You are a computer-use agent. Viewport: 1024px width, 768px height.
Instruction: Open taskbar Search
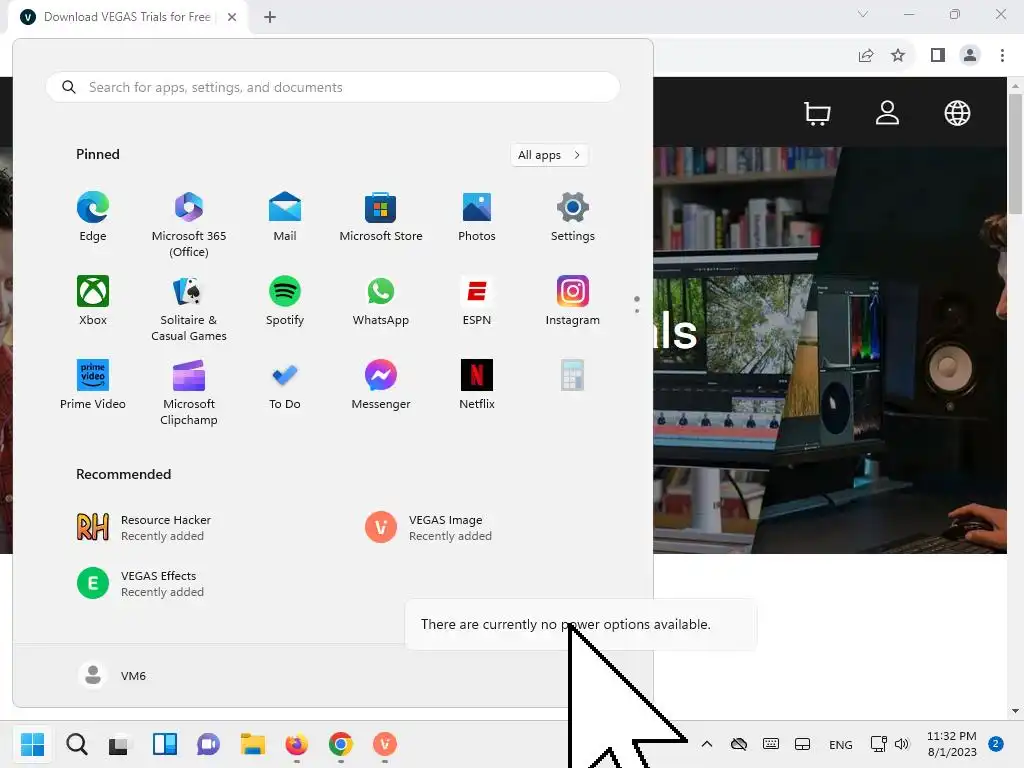[76, 744]
